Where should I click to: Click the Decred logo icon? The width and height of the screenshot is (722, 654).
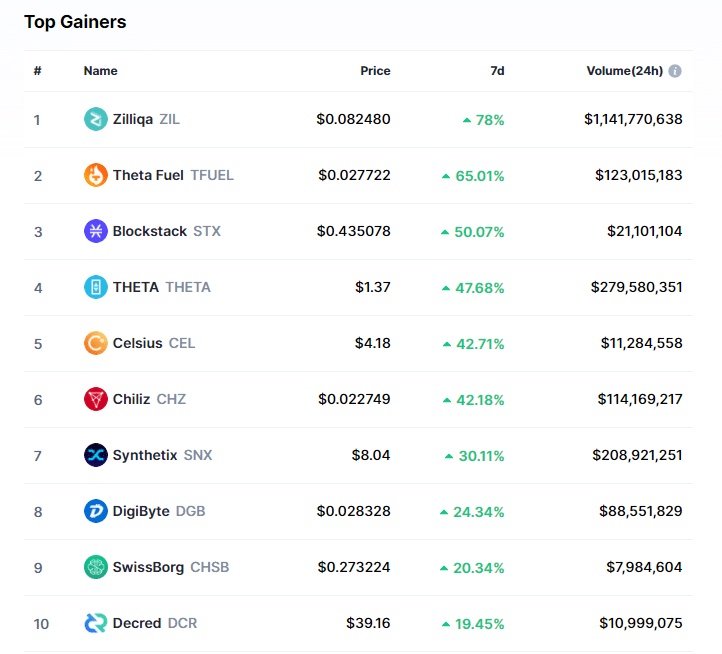pyautogui.click(x=95, y=623)
